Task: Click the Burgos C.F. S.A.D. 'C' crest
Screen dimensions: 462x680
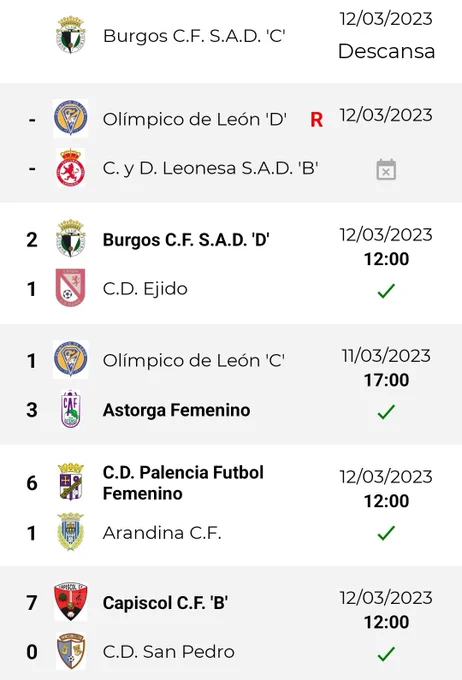Action: click(71, 35)
